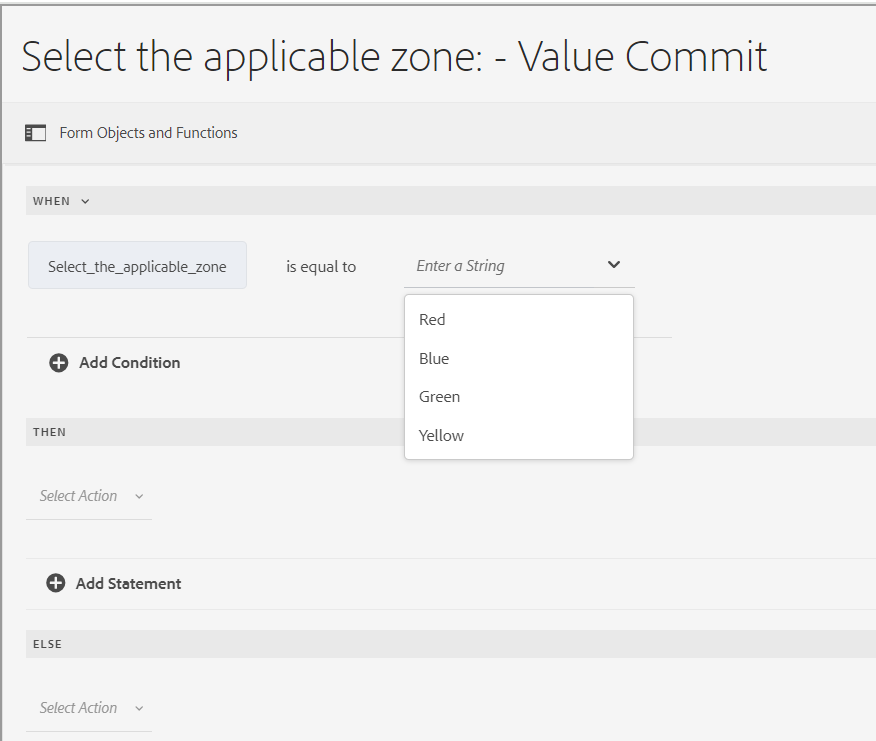This screenshot has width=876, height=741.
Task: Change the 'is equal to' operator
Action: (321, 267)
